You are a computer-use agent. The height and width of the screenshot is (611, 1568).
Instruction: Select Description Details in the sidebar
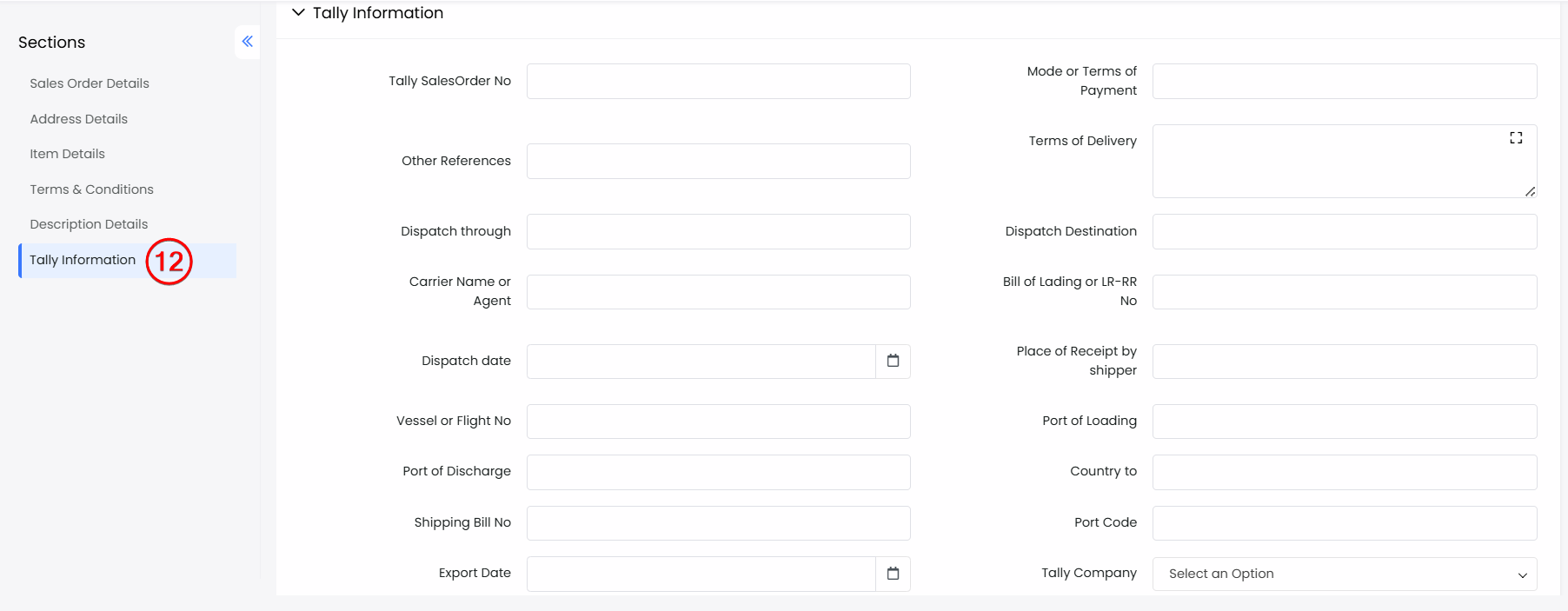pos(89,224)
